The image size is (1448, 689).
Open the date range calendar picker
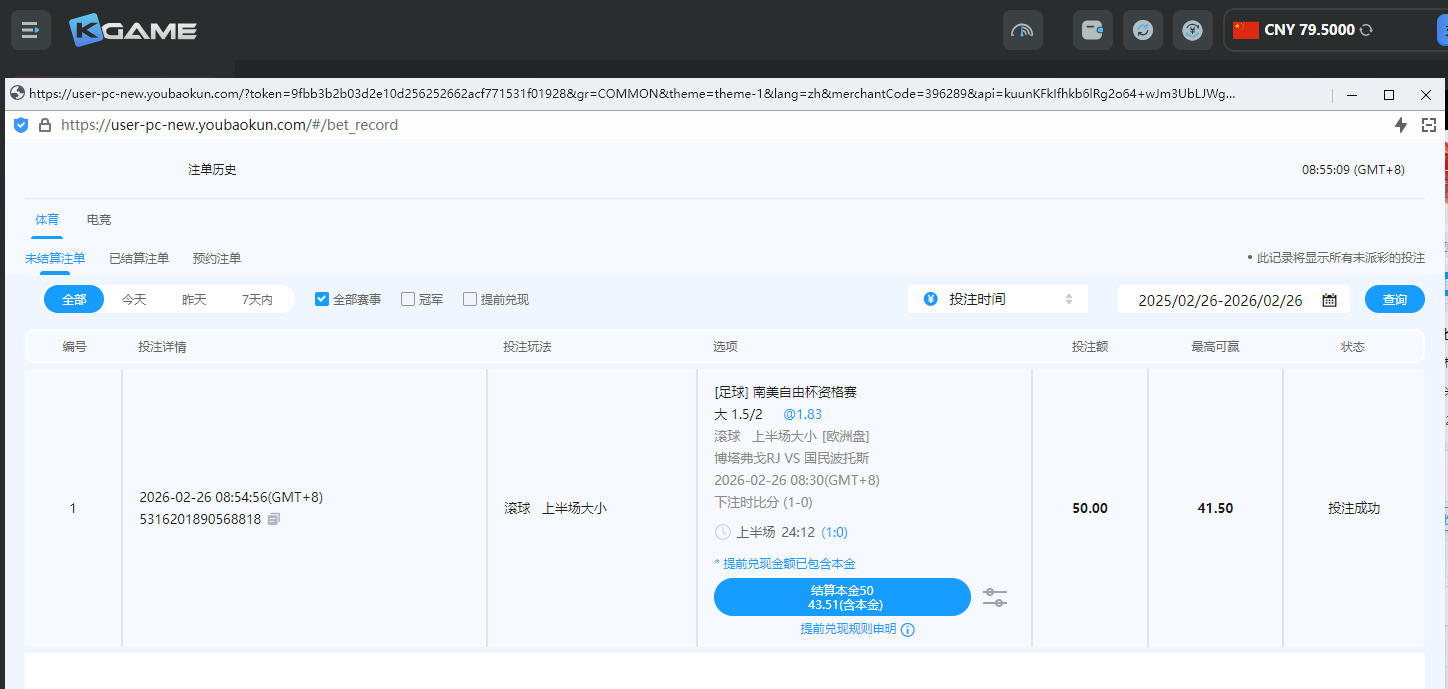click(1329, 300)
